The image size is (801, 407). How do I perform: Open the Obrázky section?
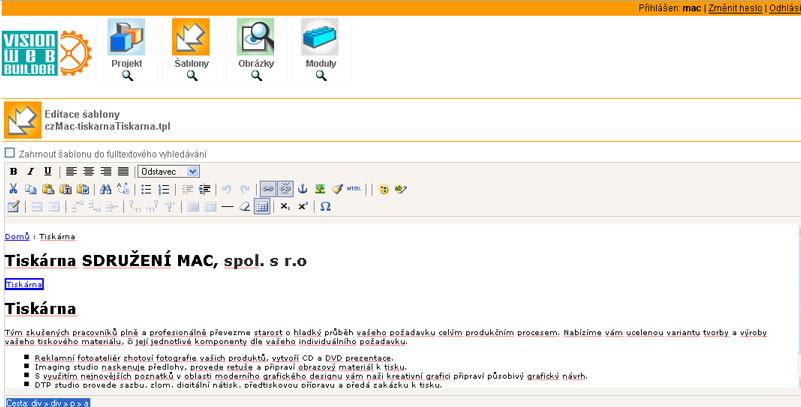256,47
